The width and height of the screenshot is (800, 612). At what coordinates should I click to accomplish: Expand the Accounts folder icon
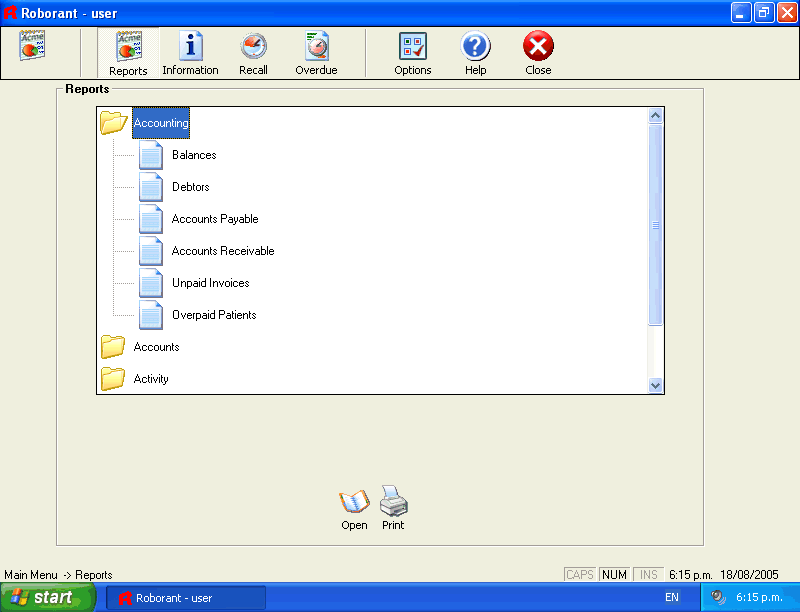click(x=113, y=347)
